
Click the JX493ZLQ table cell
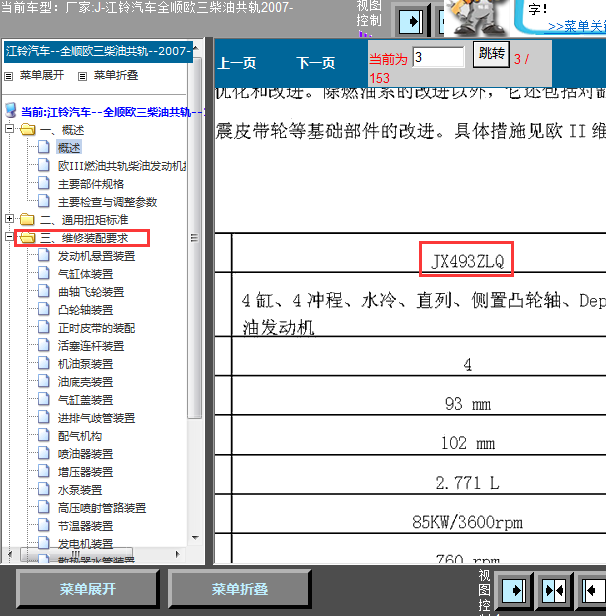pyautogui.click(x=467, y=261)
